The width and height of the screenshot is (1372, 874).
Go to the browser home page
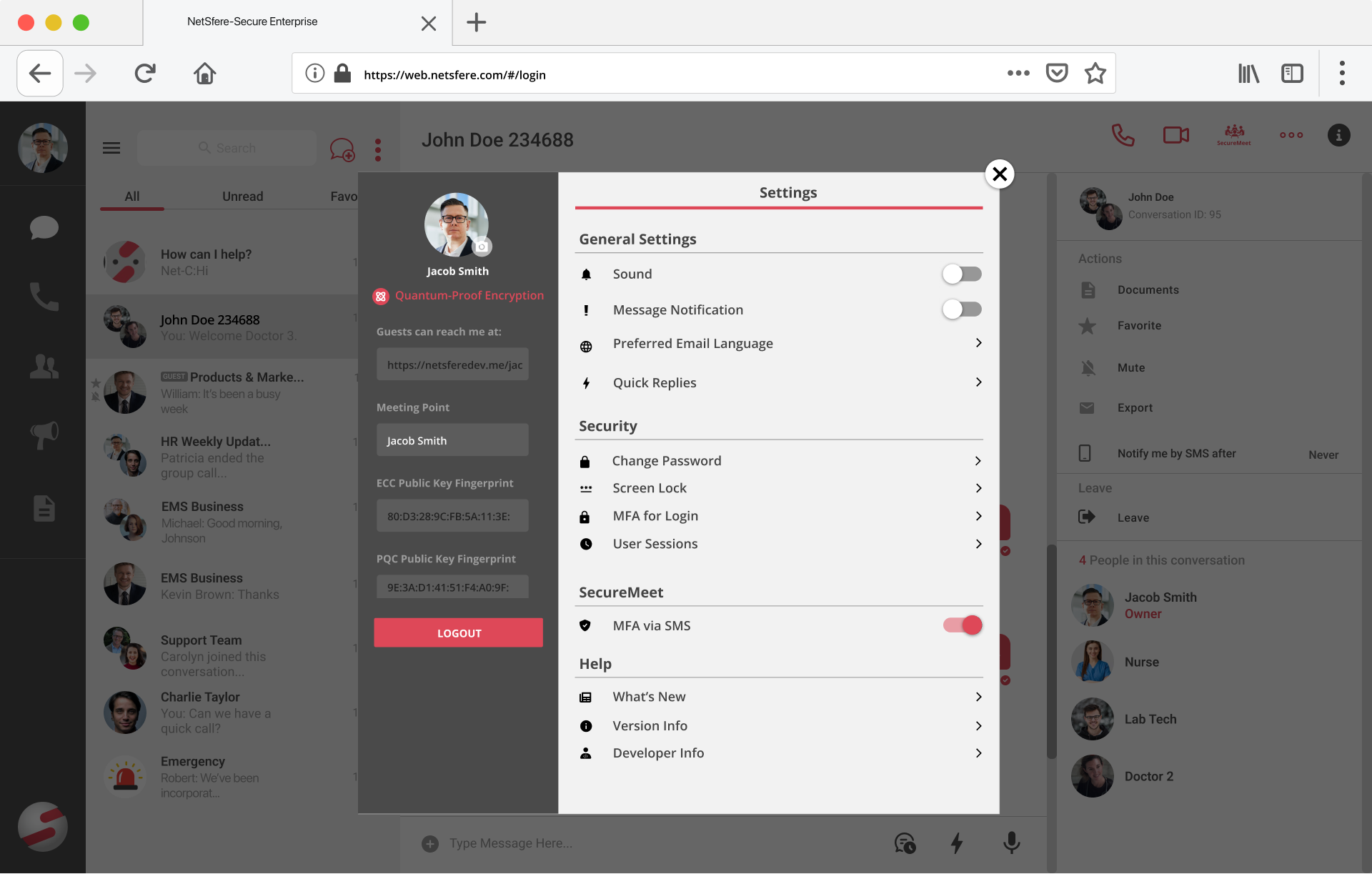pos(204,74)
